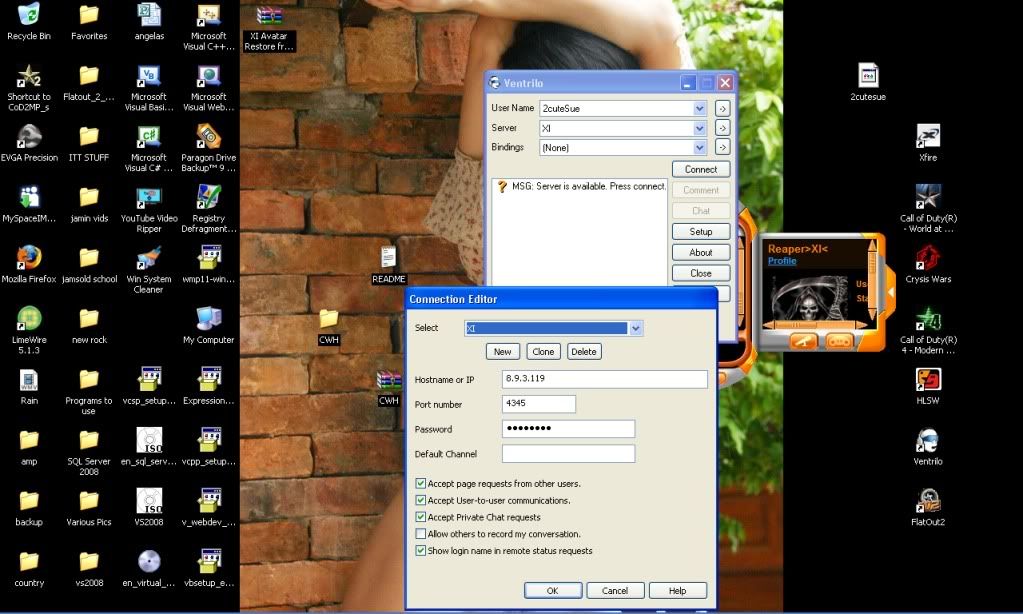The image size is (1023, 614).
Task: Select the EVGA Precision desktop icon
Action: [29, 143]
